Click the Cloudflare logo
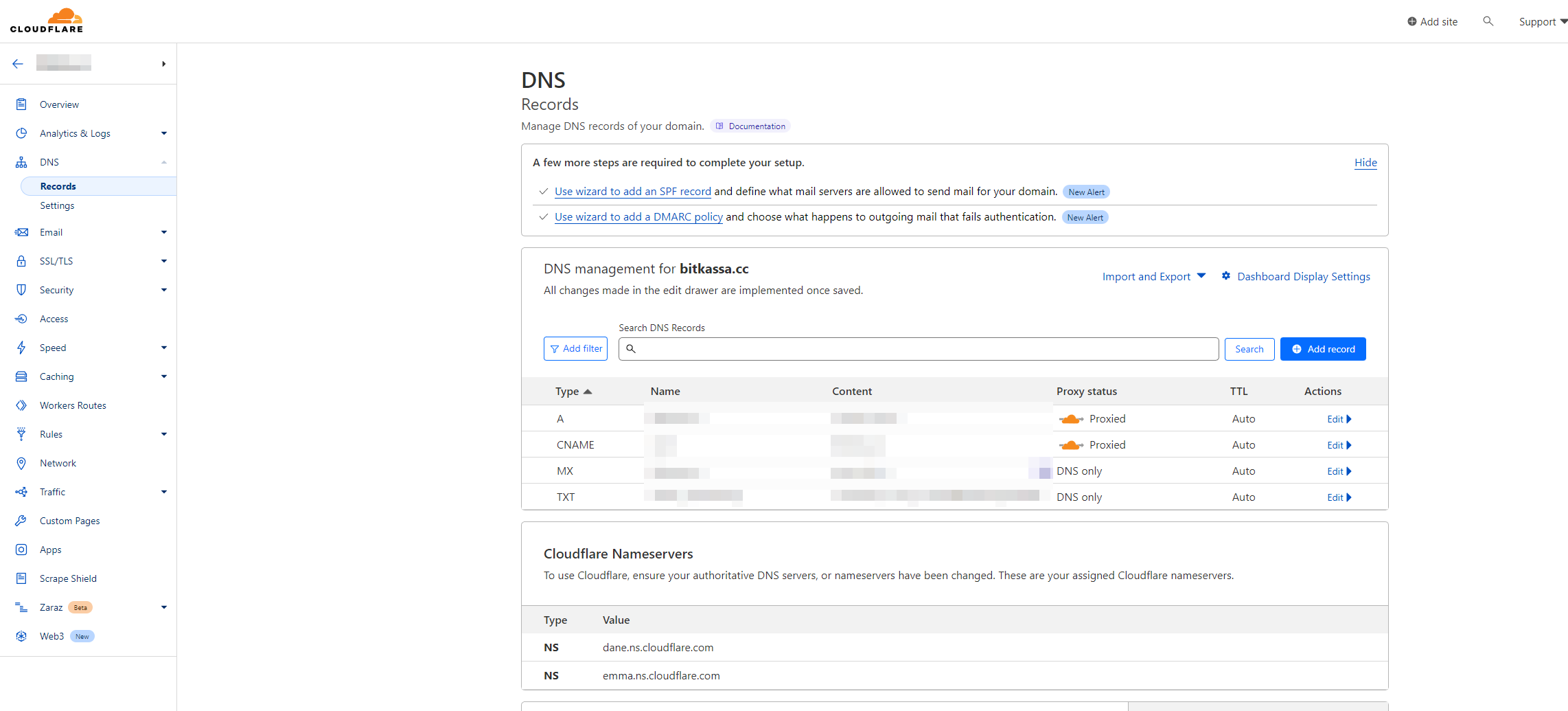1568x711 pixels. (47, 21)
